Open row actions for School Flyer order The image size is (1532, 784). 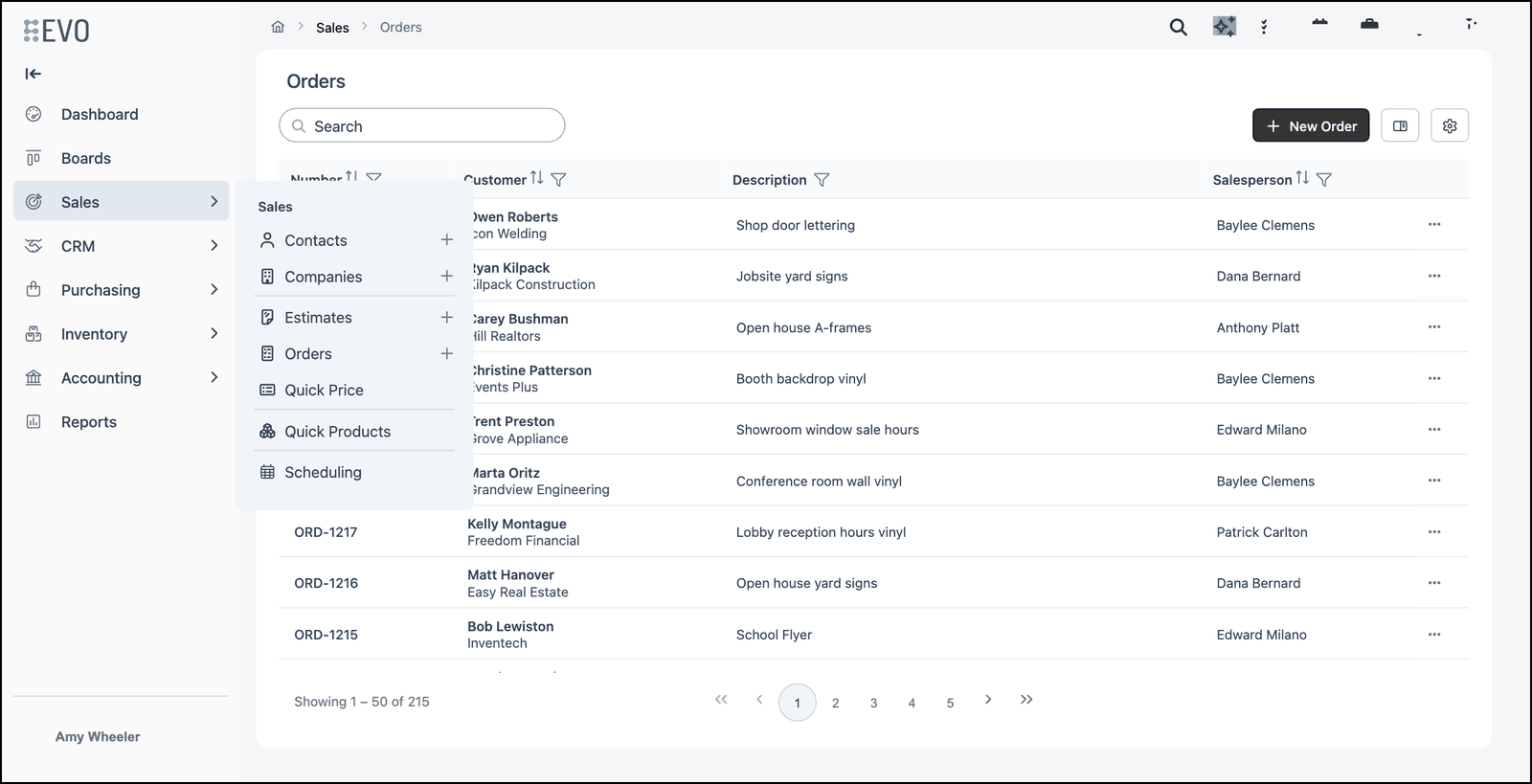click(x=1434, y=635)
